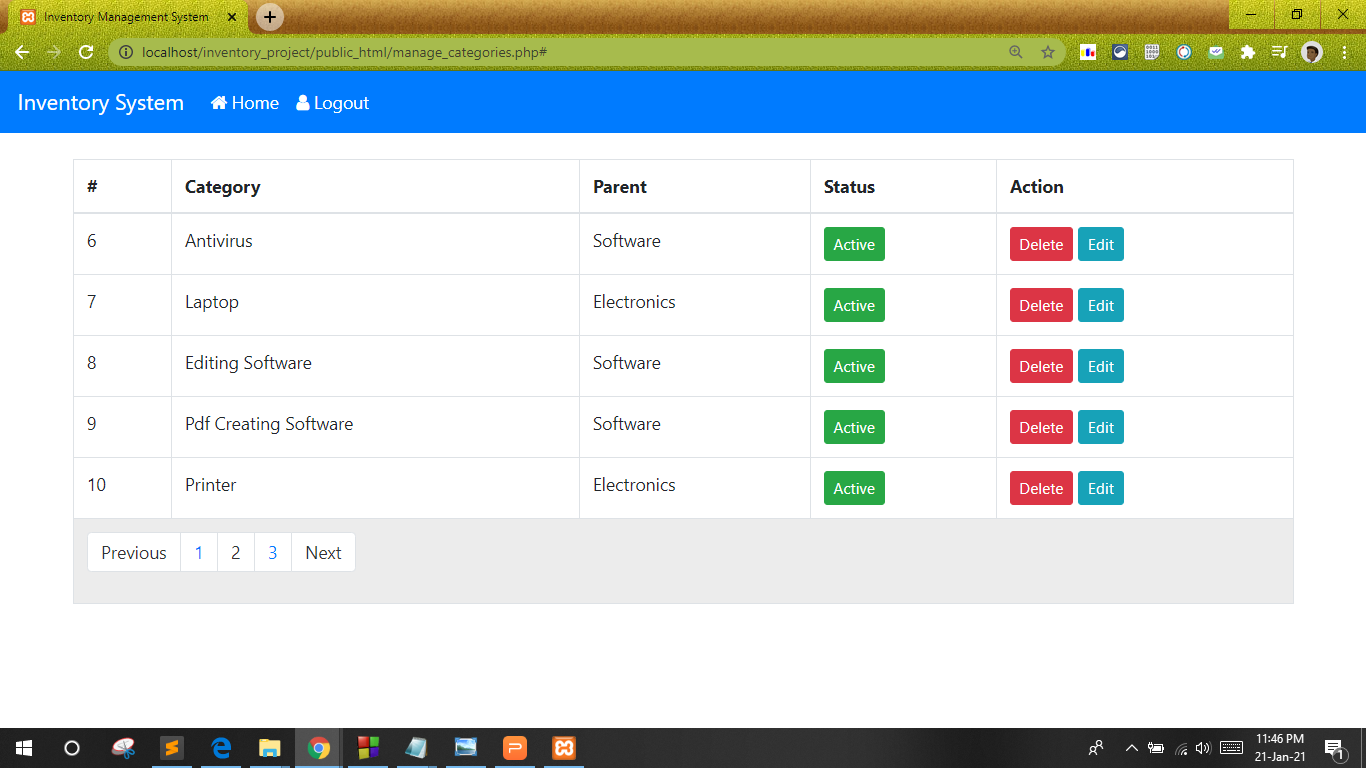Edit the Pdf Creating Software category

[1100, 427]
